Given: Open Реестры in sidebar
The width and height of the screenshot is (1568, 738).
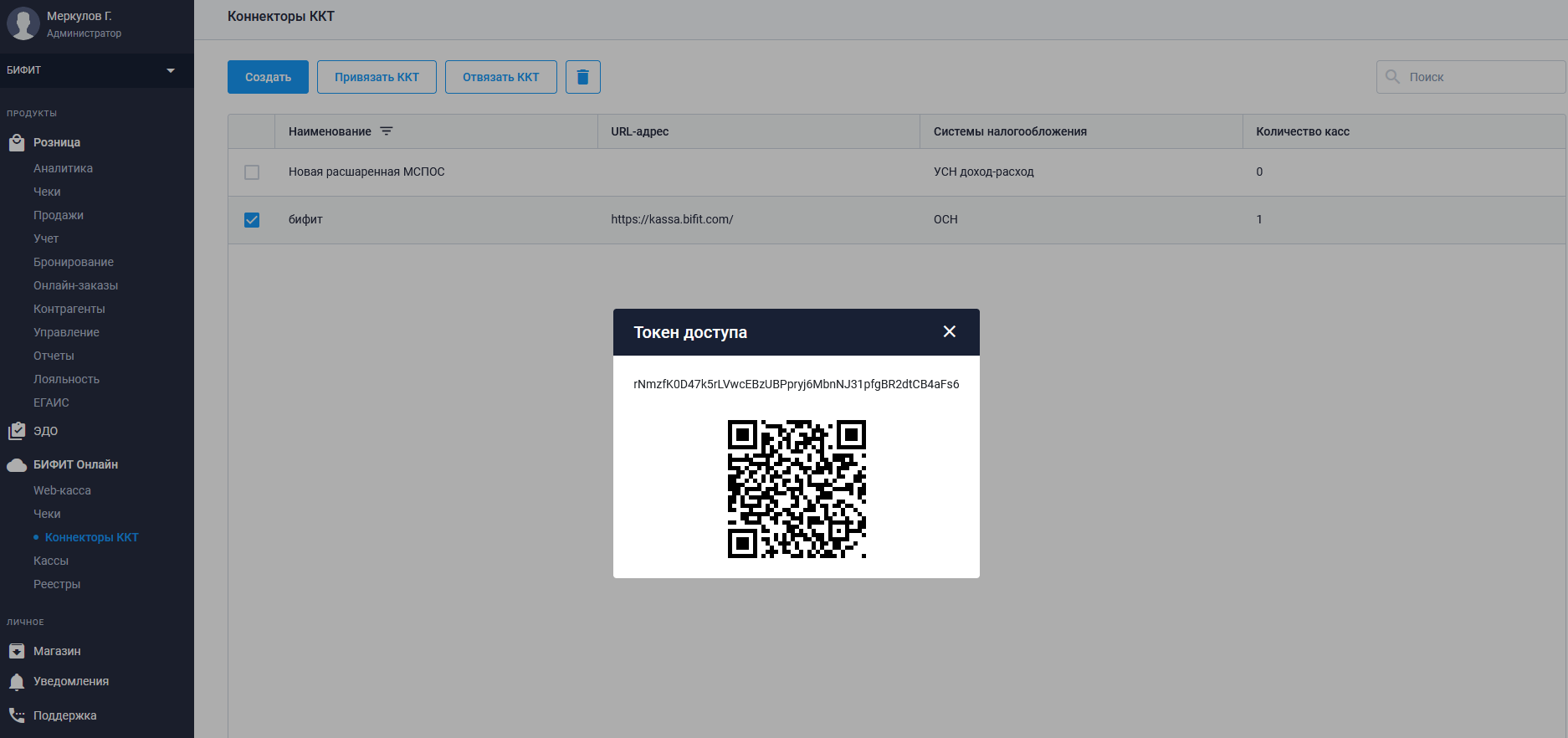Looking at the screenshot, I should 57,584.
